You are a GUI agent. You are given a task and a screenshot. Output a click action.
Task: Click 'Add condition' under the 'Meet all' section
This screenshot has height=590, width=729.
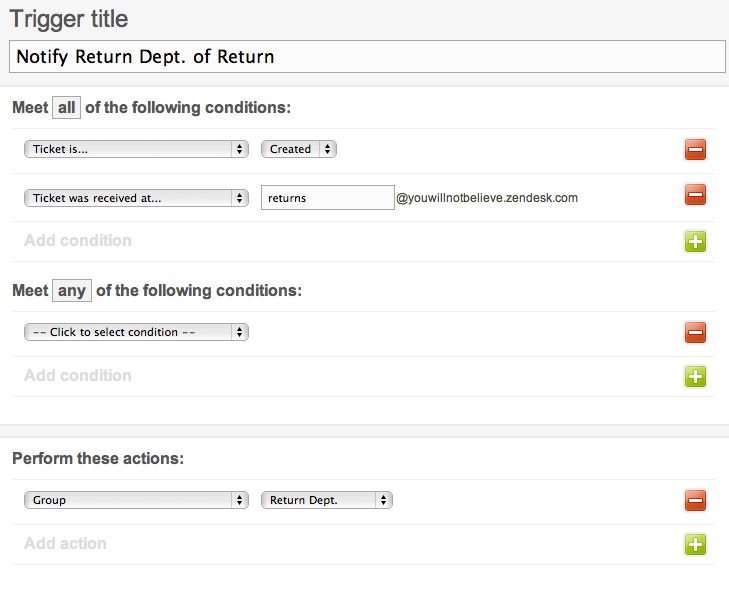[78, 240]
